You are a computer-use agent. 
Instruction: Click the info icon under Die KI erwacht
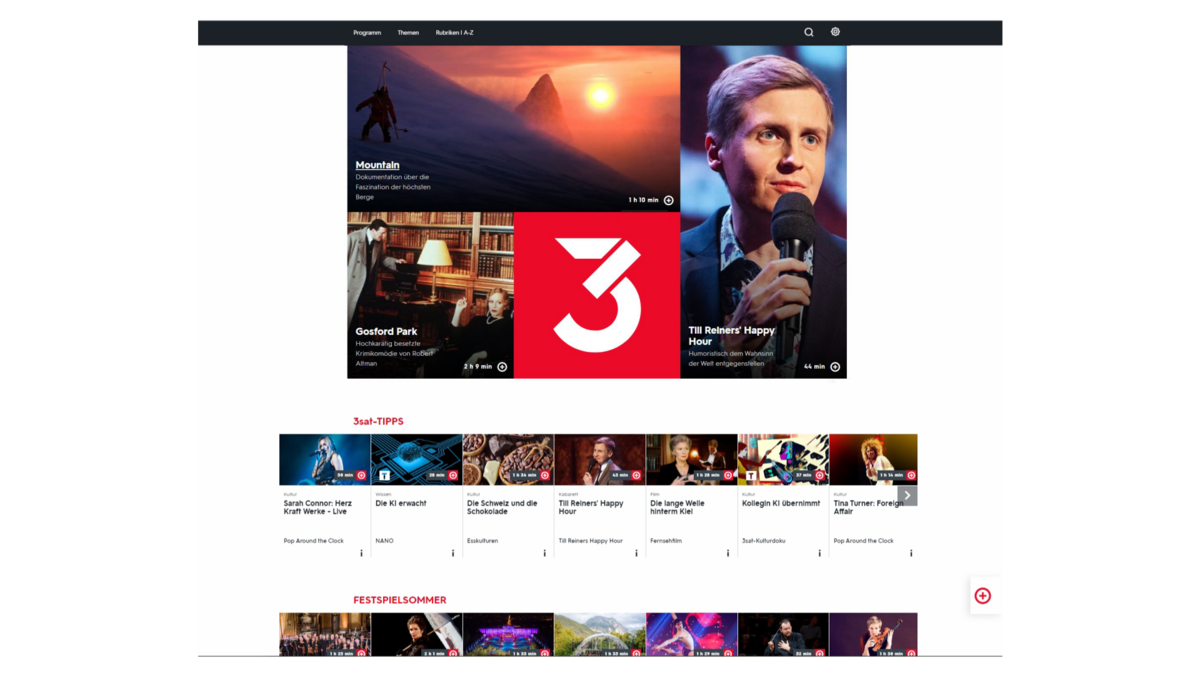[x=453, y=551]
